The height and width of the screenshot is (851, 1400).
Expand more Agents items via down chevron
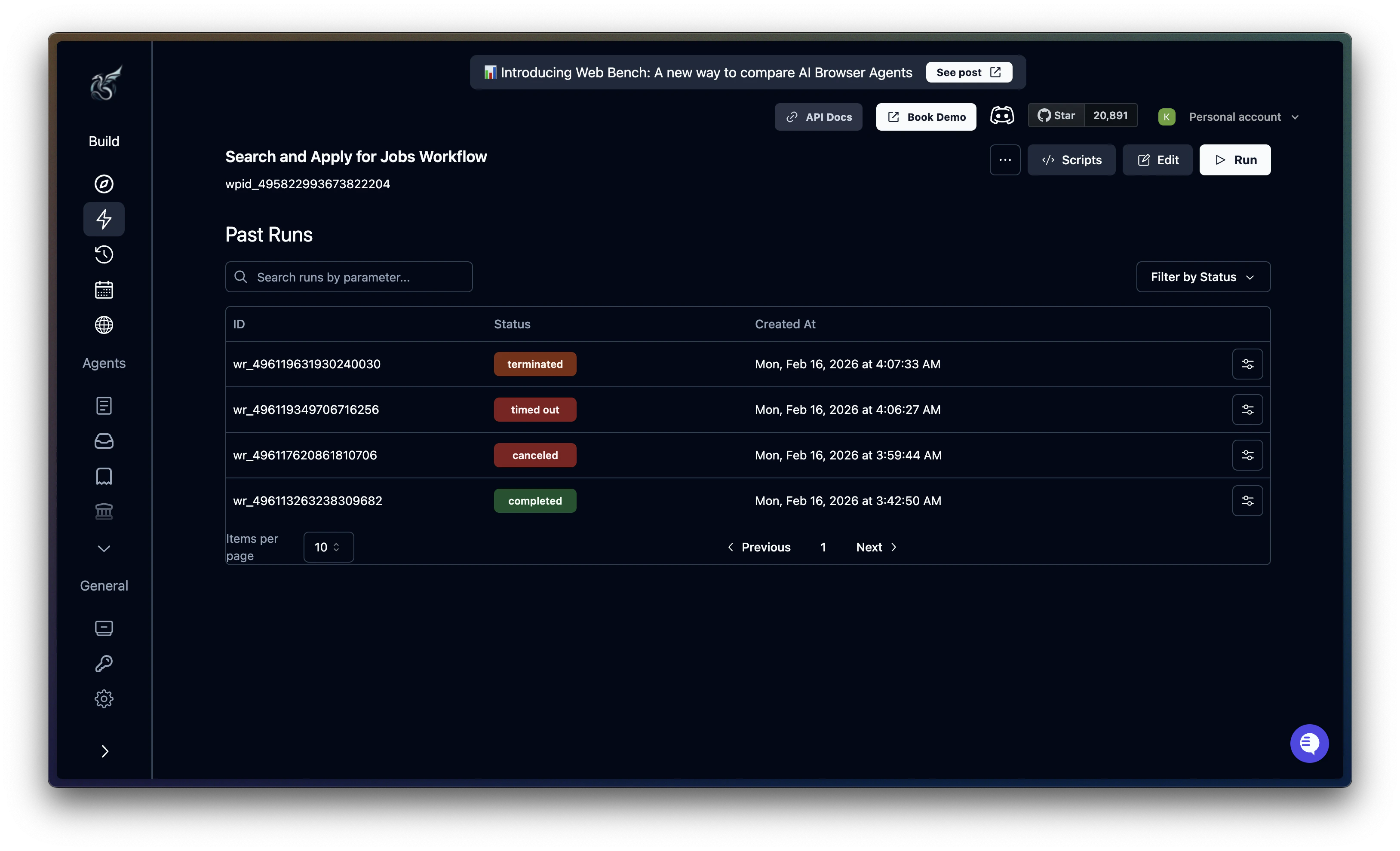(103, 548)
